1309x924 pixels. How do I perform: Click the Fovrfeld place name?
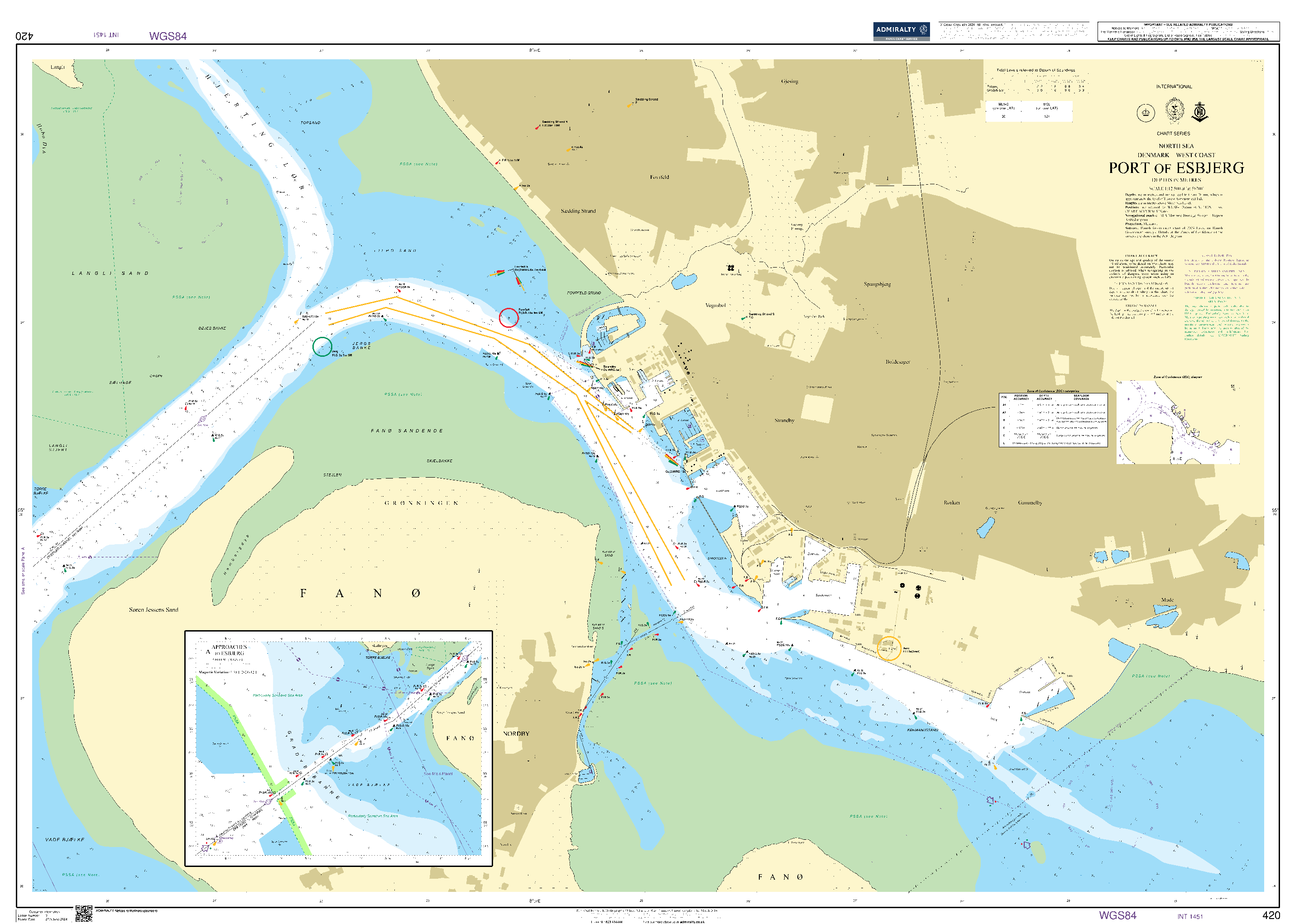tap(659, 177)
